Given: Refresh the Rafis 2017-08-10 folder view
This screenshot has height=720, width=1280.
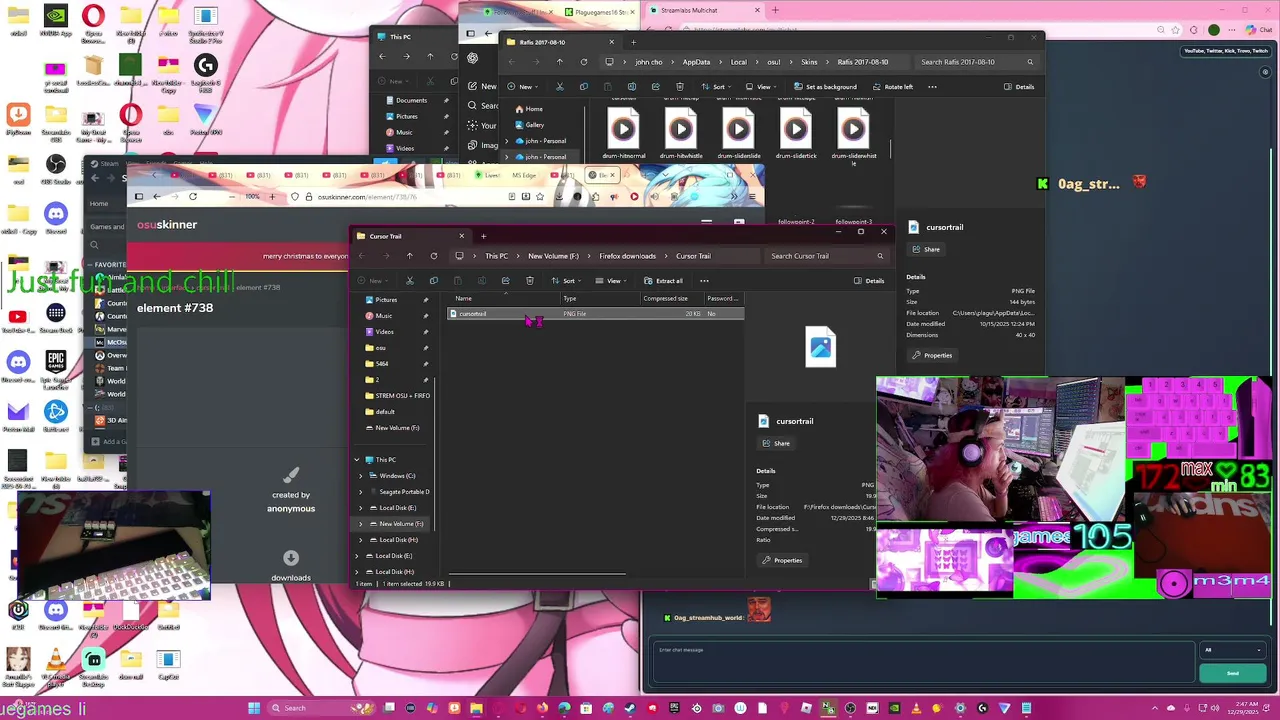Looking at the screenshot, I should [583, 62].
